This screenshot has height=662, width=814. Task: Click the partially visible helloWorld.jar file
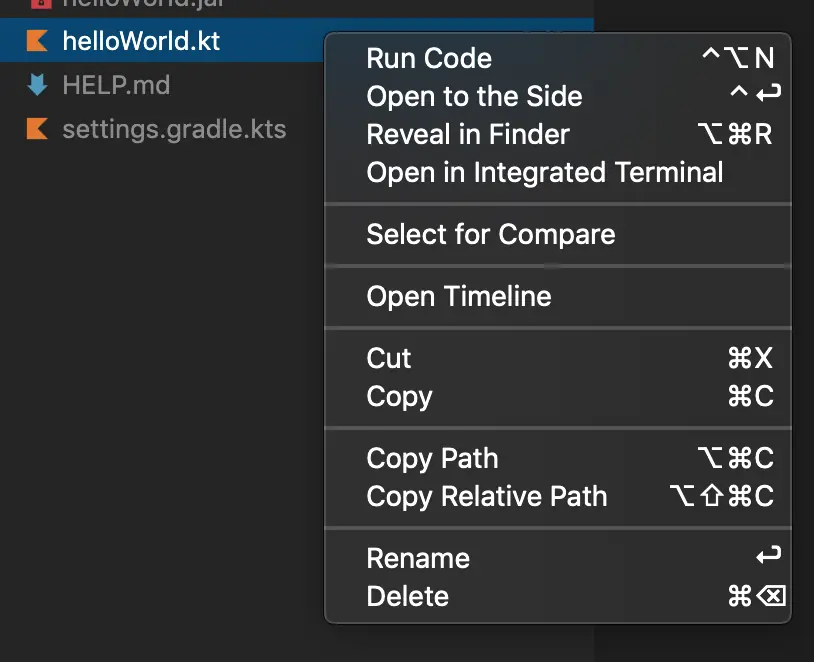[x=143, y=4]
